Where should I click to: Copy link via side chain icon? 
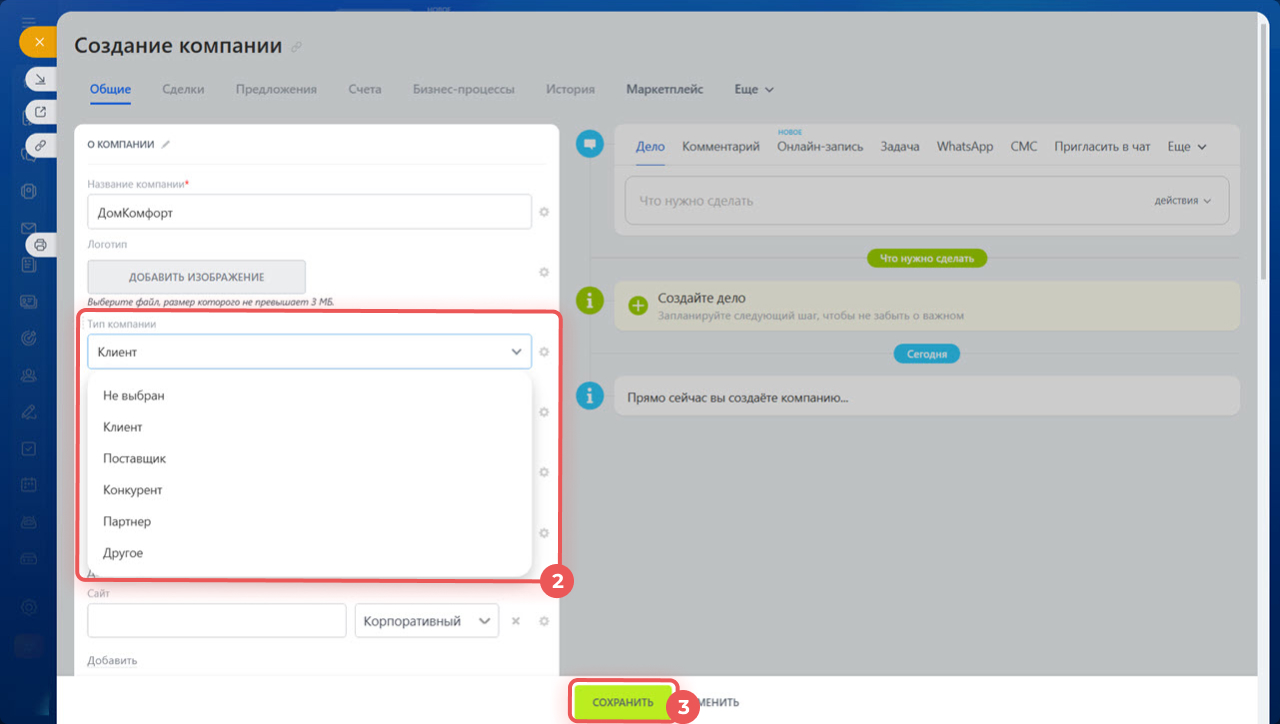tap(41, 145)
